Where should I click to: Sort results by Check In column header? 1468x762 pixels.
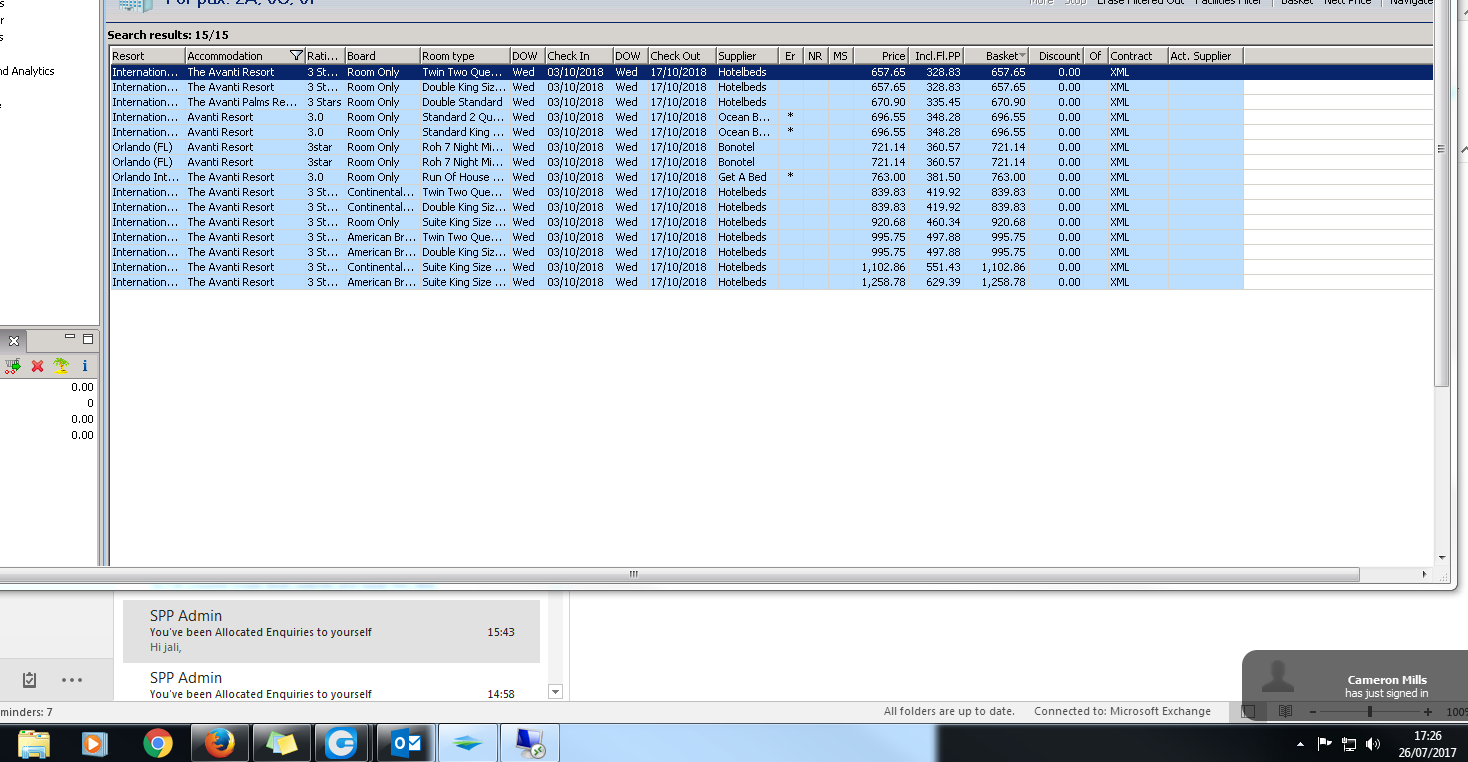coord(579,56)
